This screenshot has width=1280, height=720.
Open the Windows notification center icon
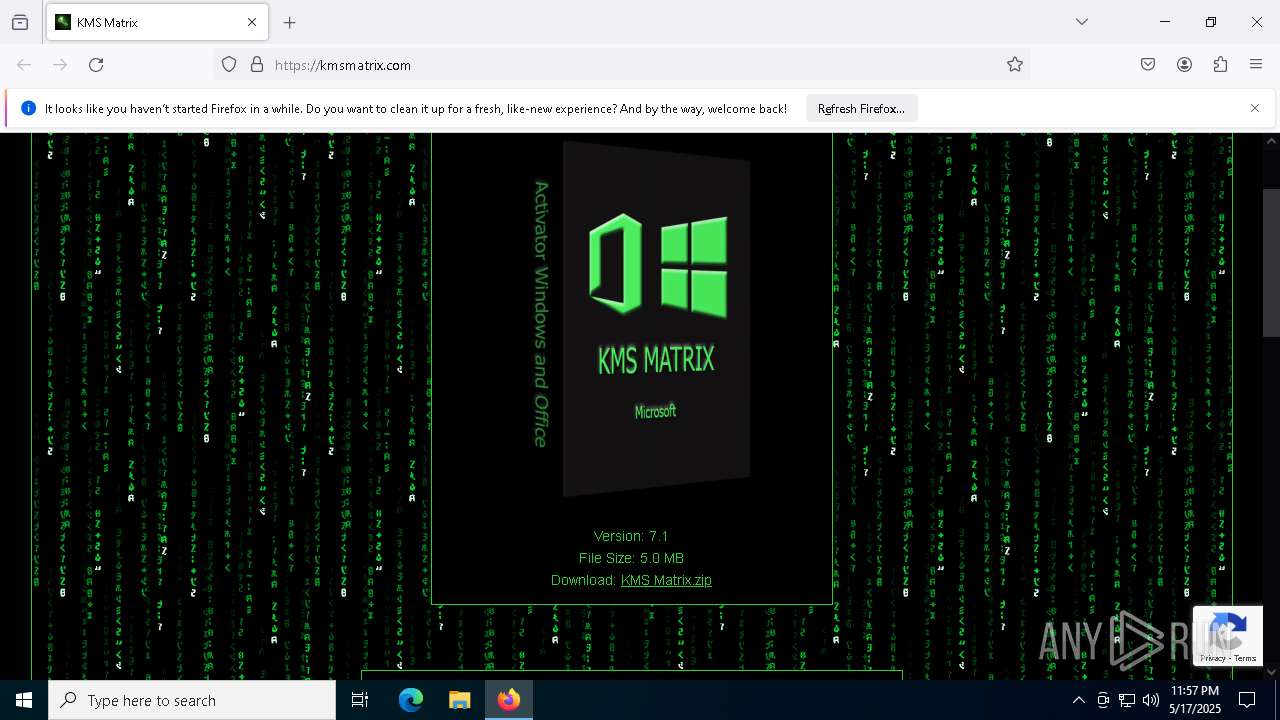[1247, 700]
